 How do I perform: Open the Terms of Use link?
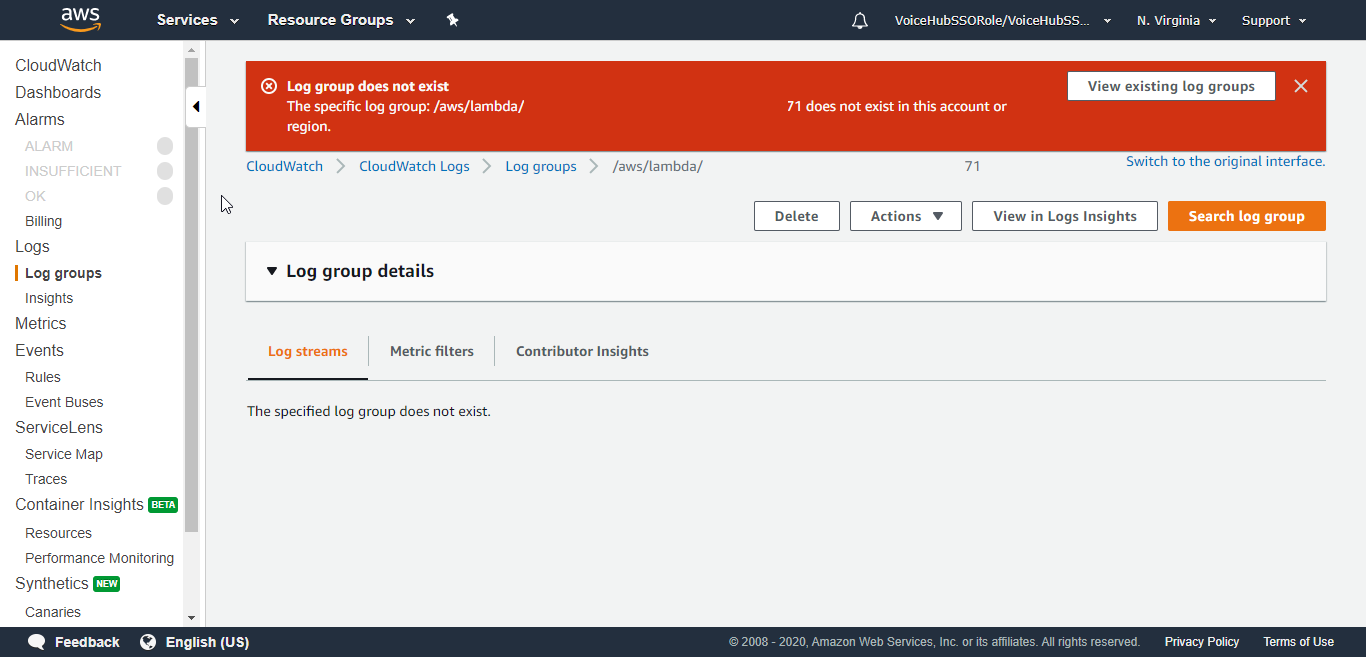coord(1298,642)
